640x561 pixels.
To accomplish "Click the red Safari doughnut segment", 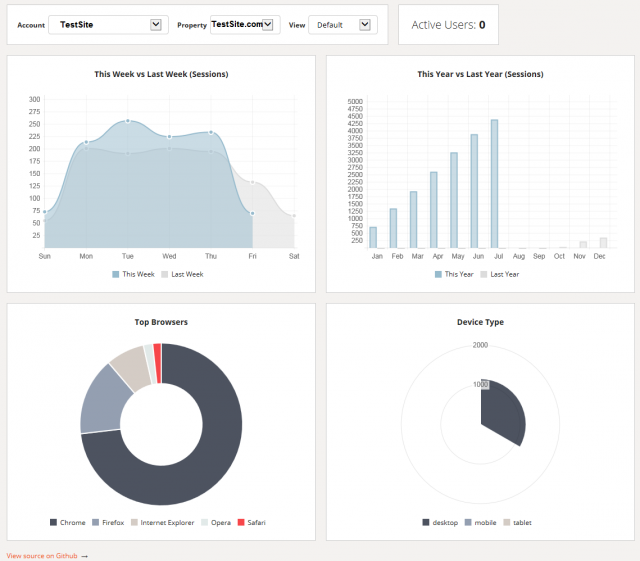I will point(158,363).
